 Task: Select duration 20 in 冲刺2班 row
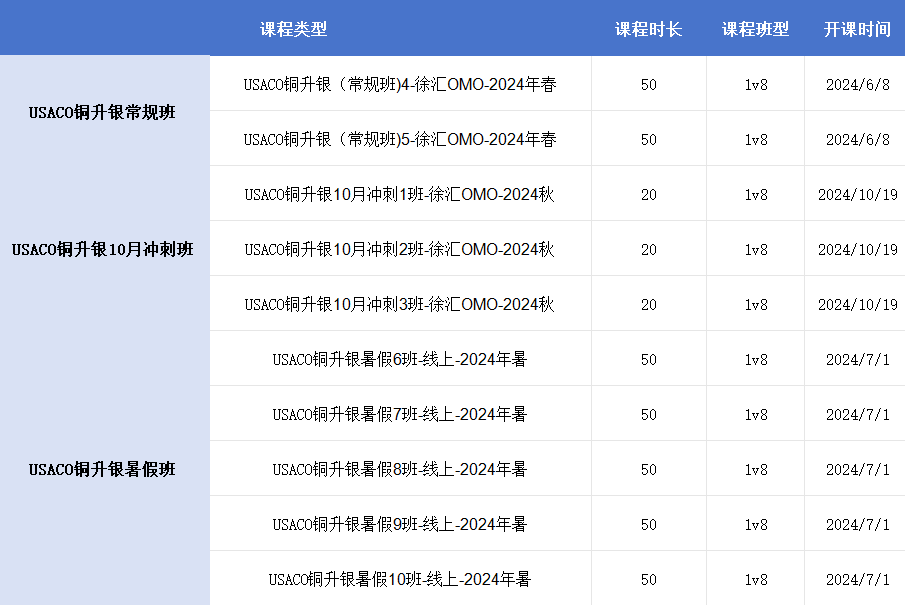click(649, 249)
